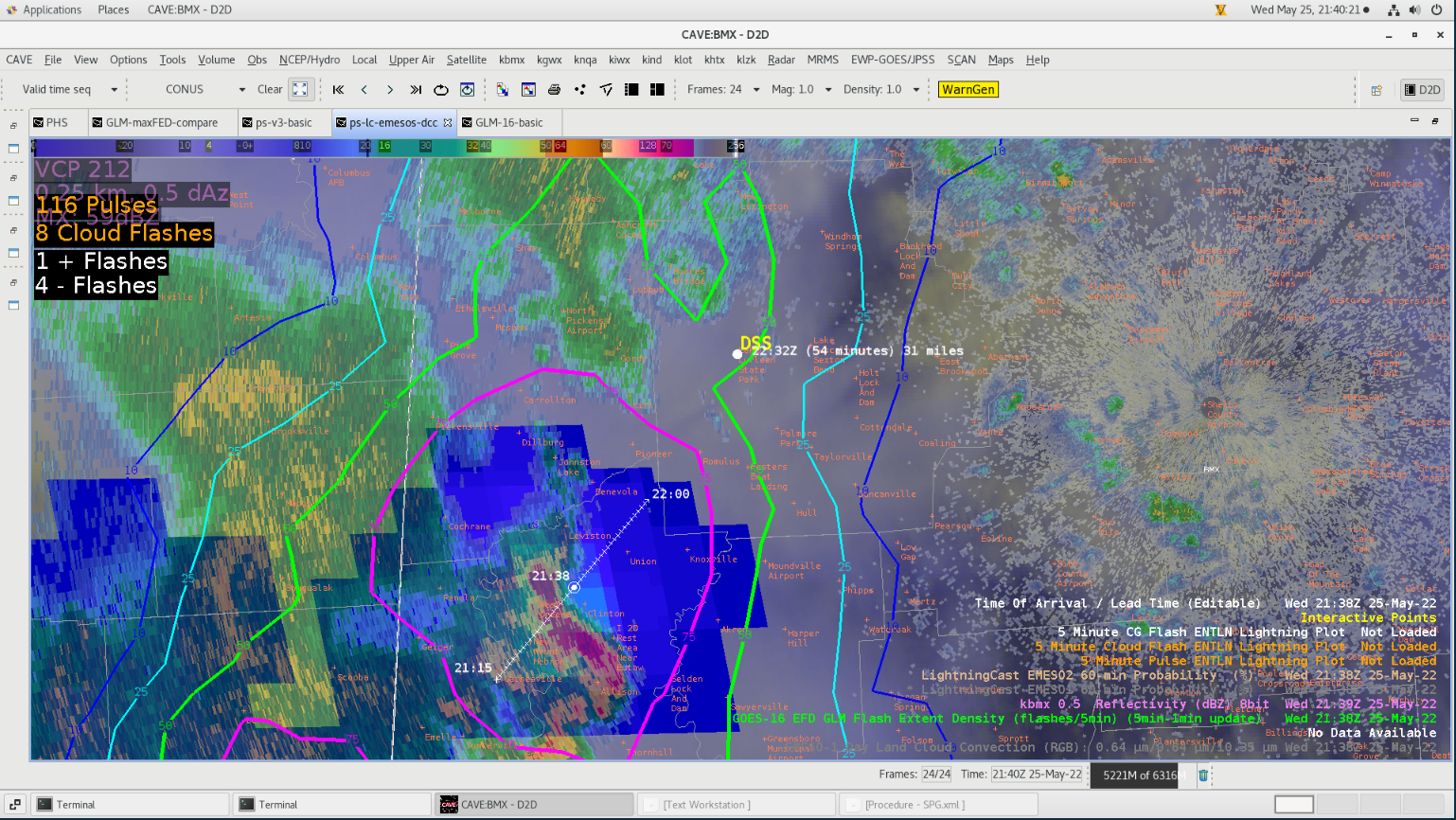Screen dimensions: 1456x820
Task: Open Text Workstation from the taskbar
Action: pyautogui.click(x=737, y=804)
